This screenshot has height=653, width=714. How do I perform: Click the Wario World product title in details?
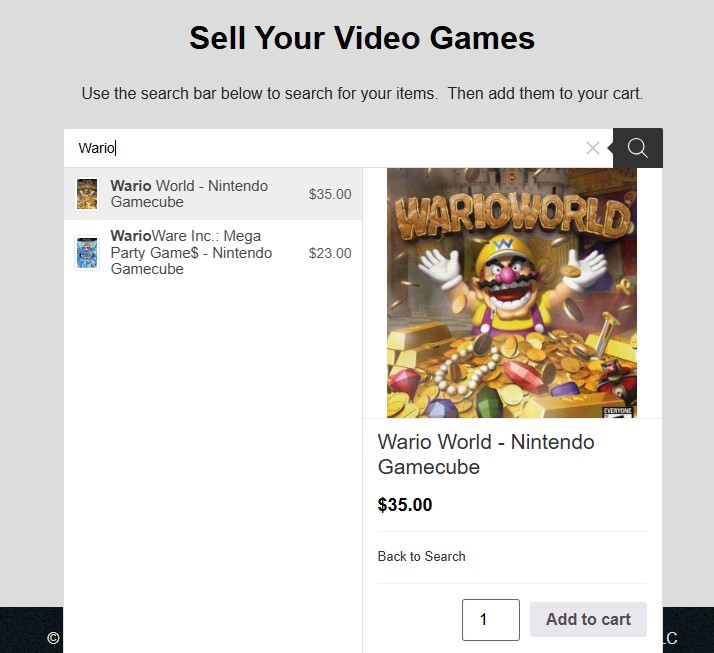[x=486, y=454]
